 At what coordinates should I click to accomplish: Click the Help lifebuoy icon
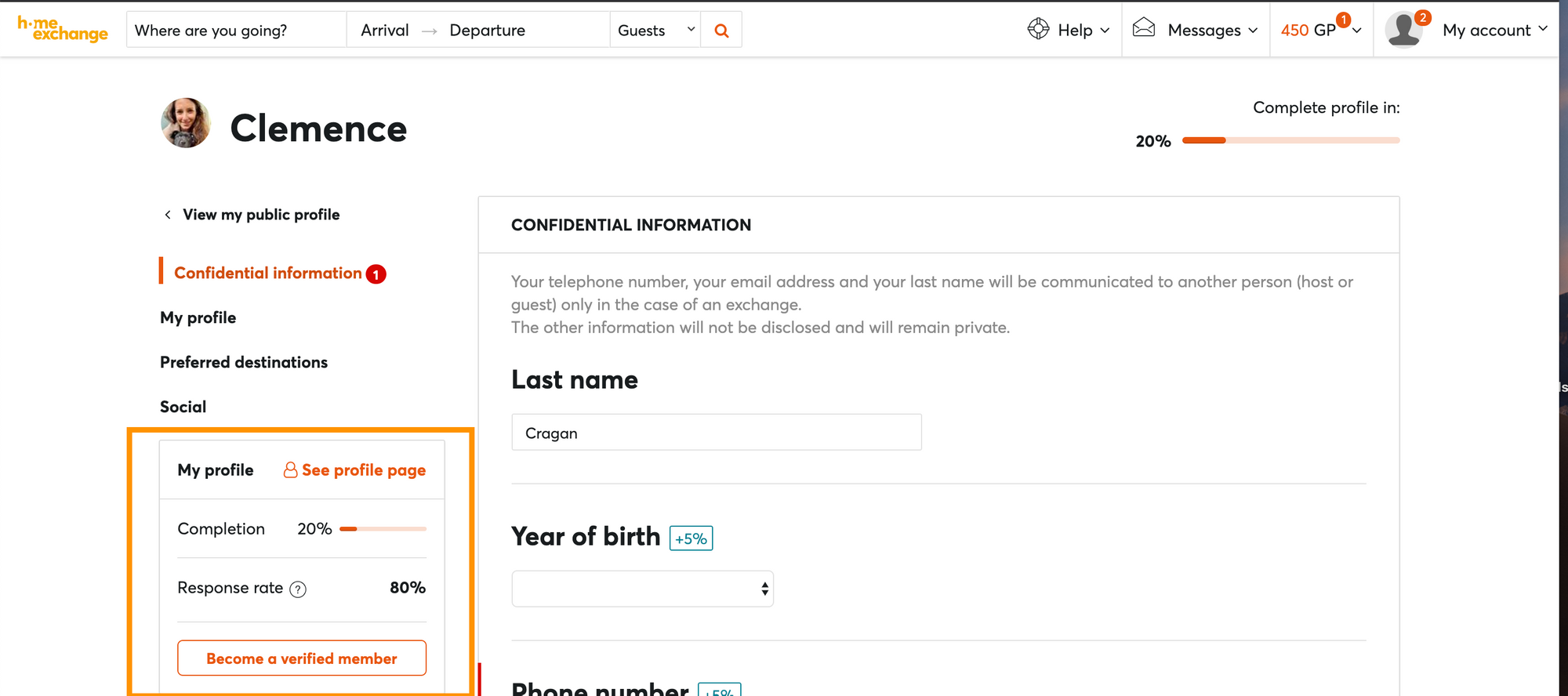point(1038,29)
